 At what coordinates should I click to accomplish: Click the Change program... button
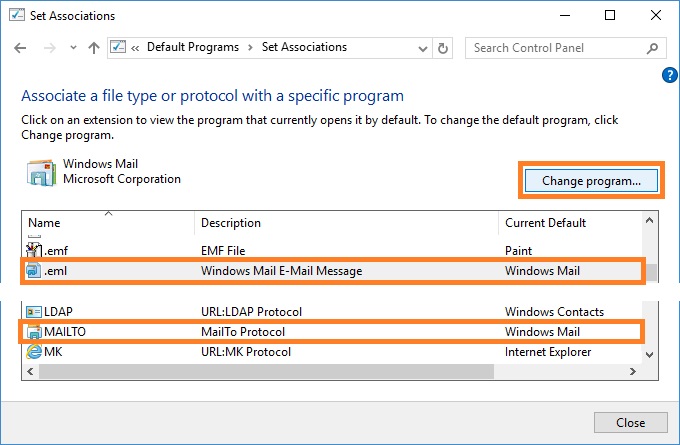591,181
